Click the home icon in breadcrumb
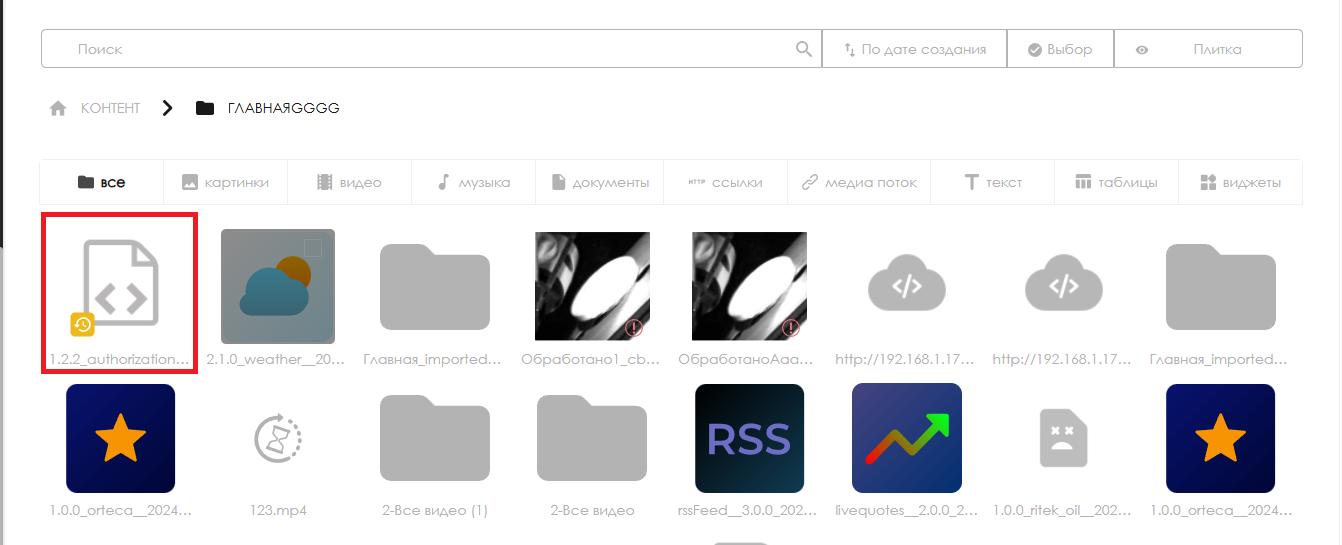Screen dimensions: 1342x545 [58, 108]
